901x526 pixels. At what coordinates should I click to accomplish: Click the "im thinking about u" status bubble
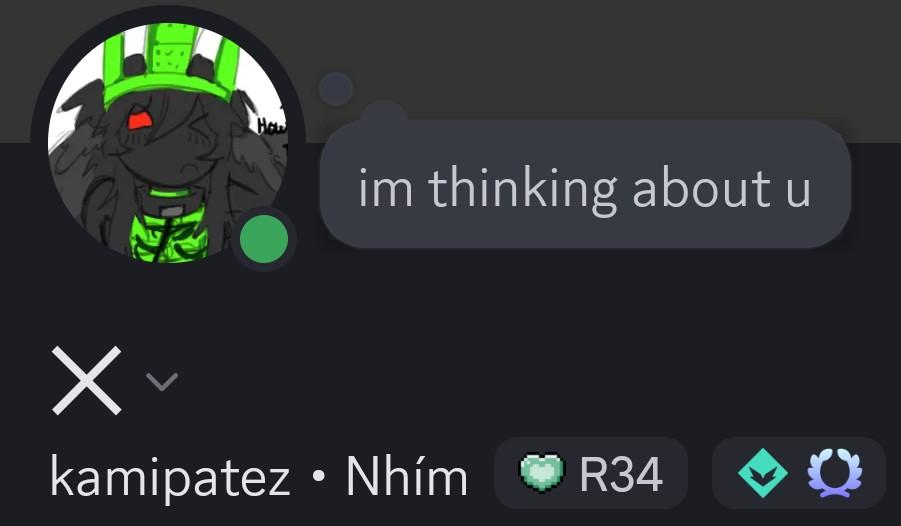[x=585, y=185]
